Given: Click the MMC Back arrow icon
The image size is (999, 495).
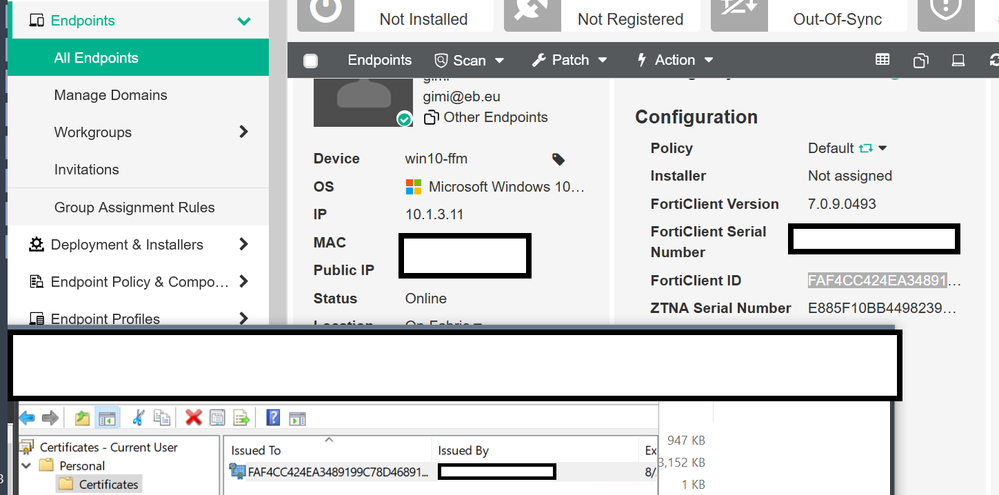Looking at the screenshot, I should (x=27, y=418).
